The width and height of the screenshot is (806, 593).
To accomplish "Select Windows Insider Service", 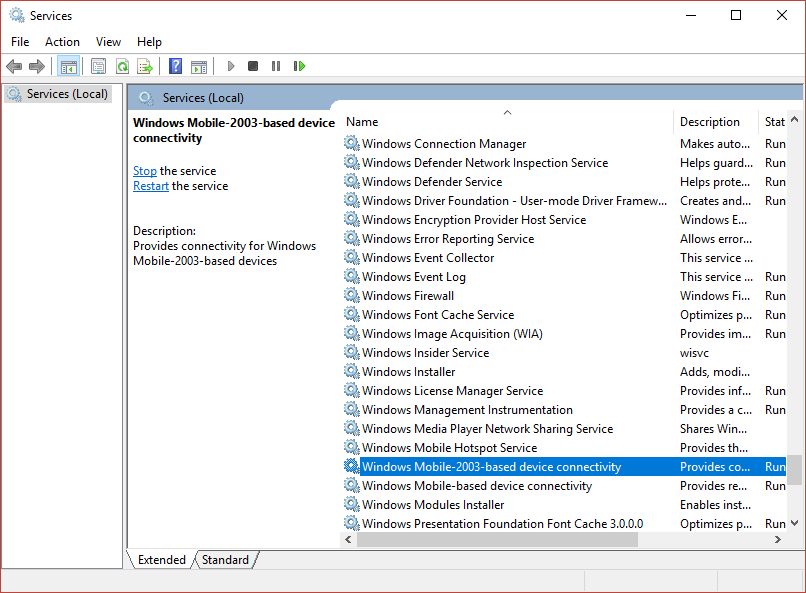I will [x=564, y=353].
